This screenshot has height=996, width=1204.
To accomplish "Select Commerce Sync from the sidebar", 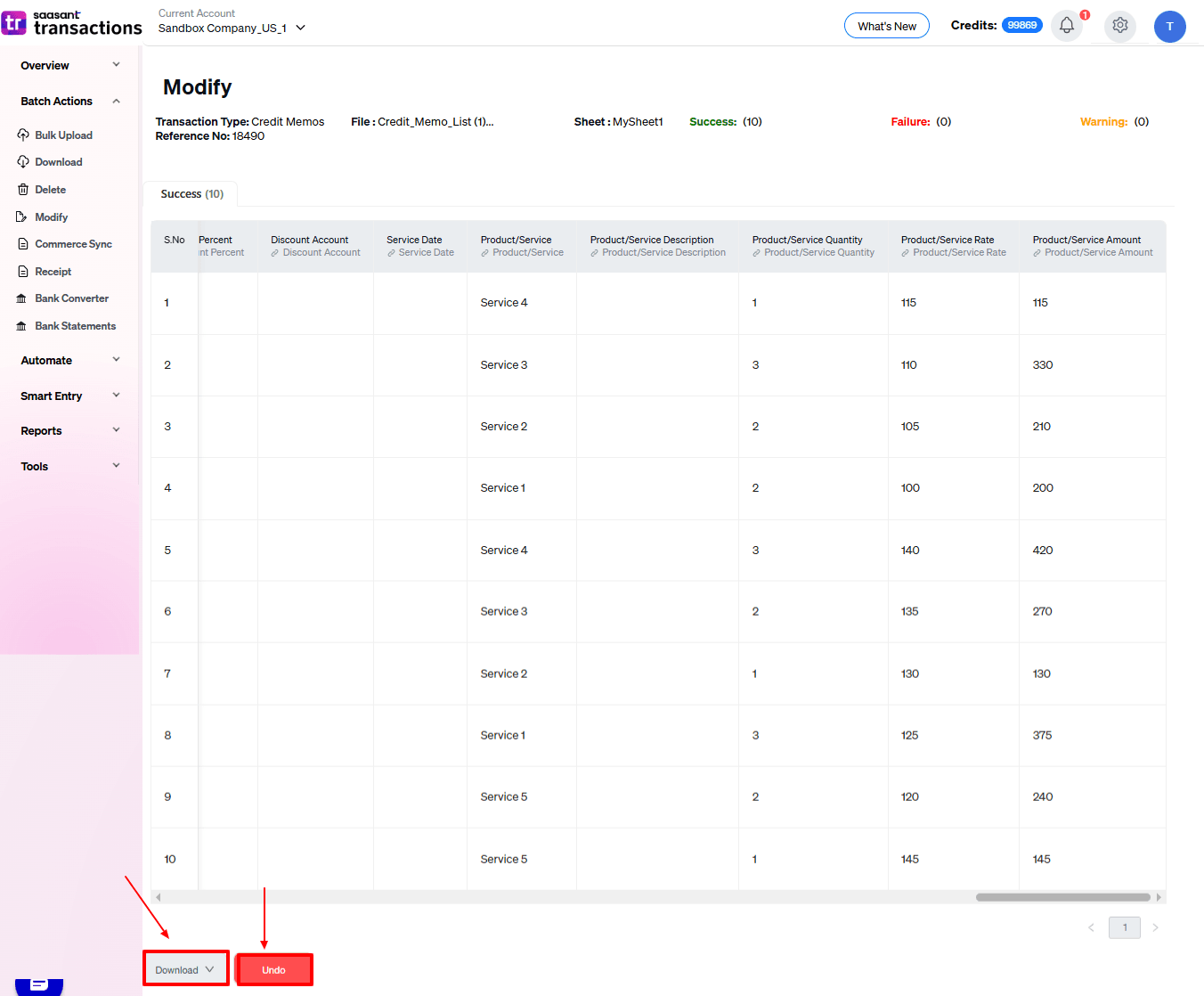I will (73, 243).
